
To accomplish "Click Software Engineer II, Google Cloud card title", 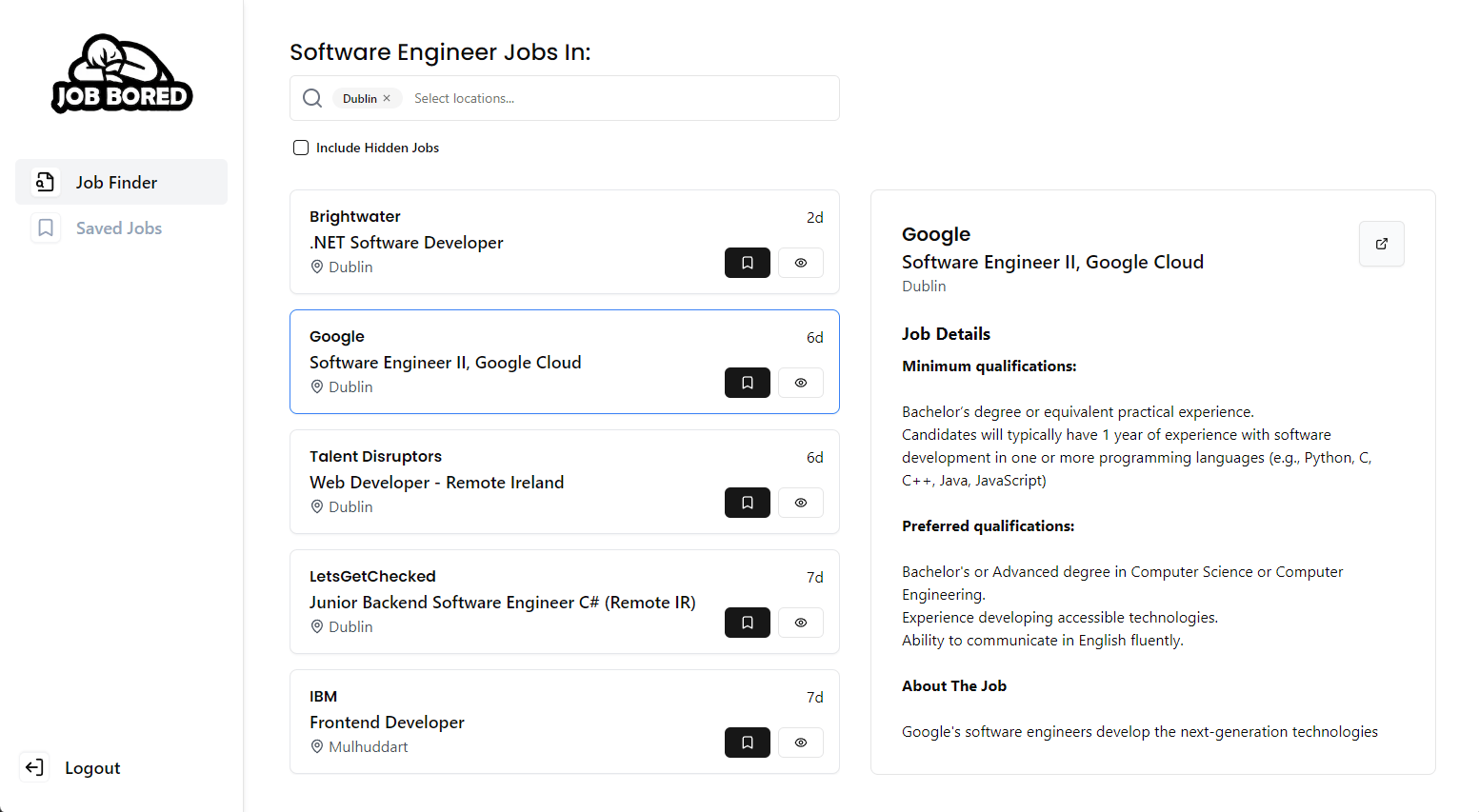I will pos(445,362).
